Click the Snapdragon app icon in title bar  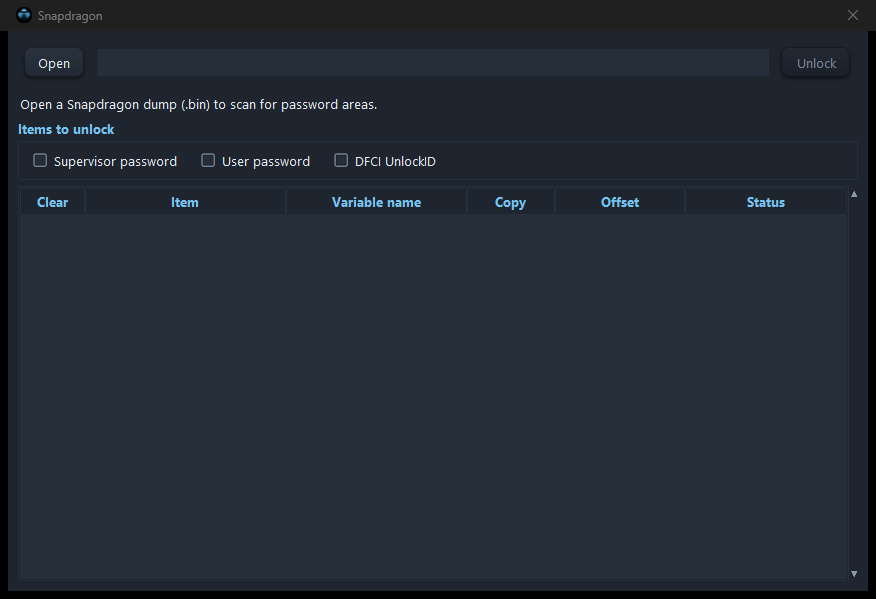[24, 15]
